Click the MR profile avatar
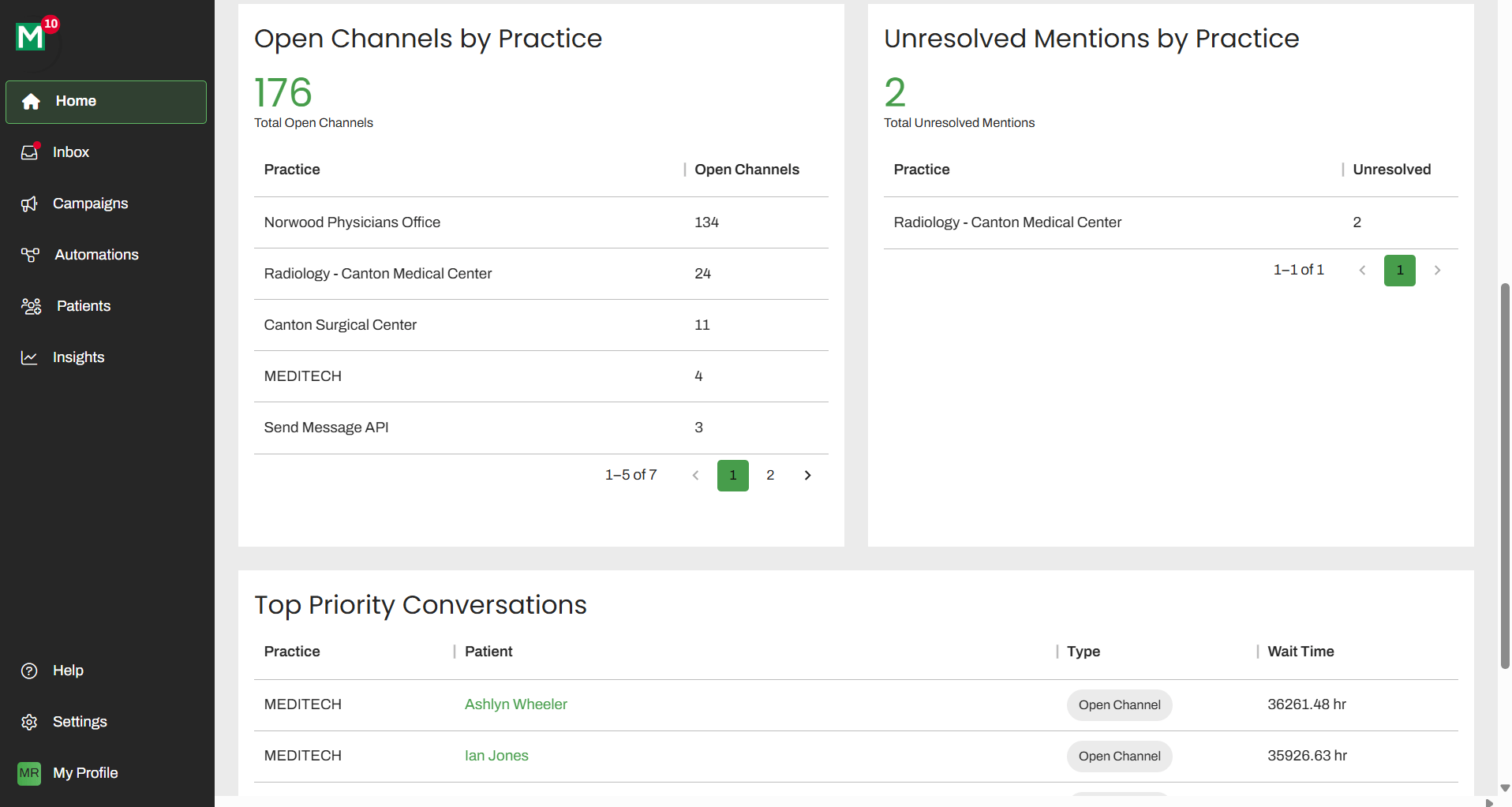The height and width of the screenshot is (807, 1512). pos(29,773)
